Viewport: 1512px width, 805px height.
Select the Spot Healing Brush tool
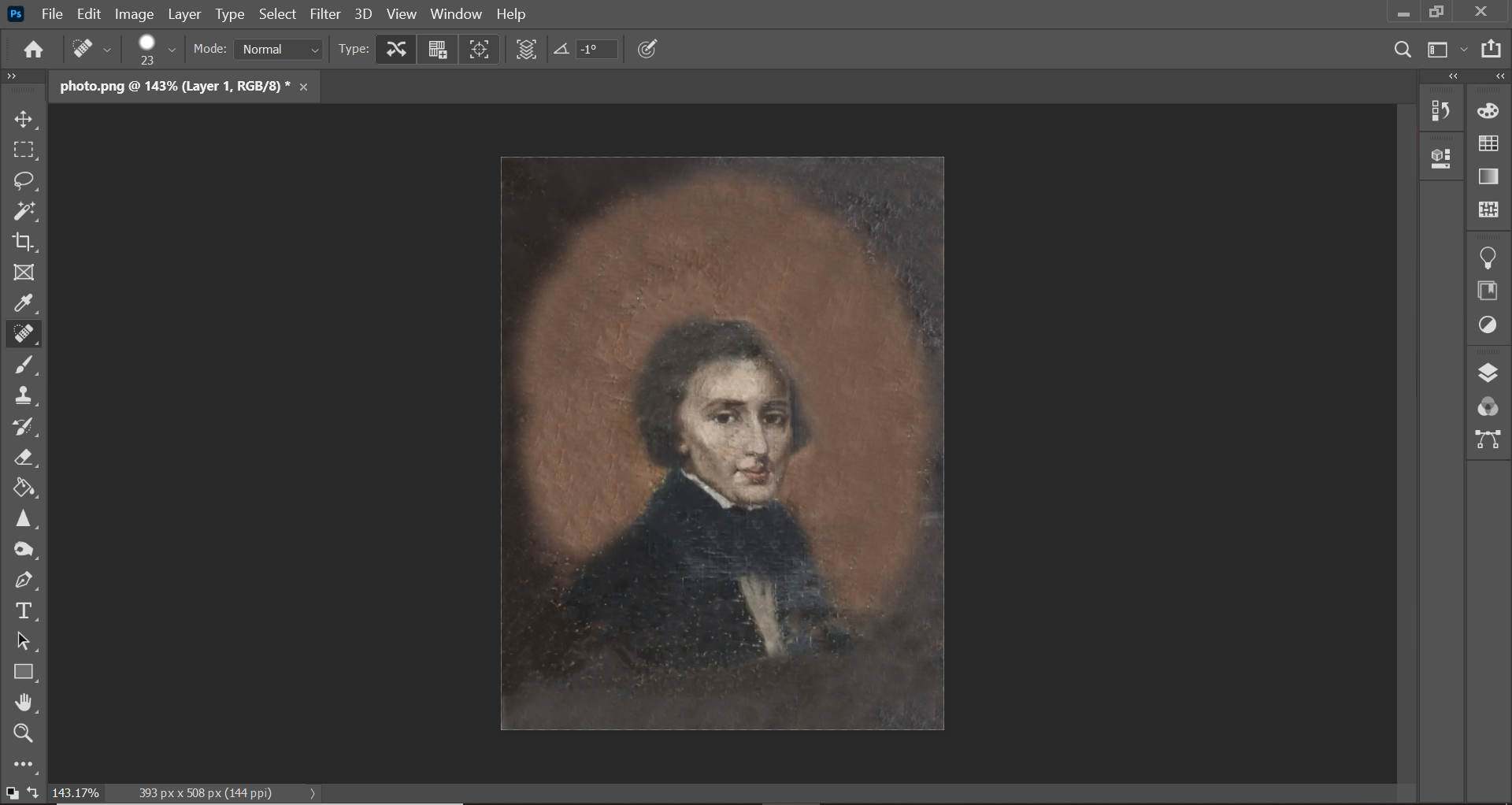coord(24,334)
